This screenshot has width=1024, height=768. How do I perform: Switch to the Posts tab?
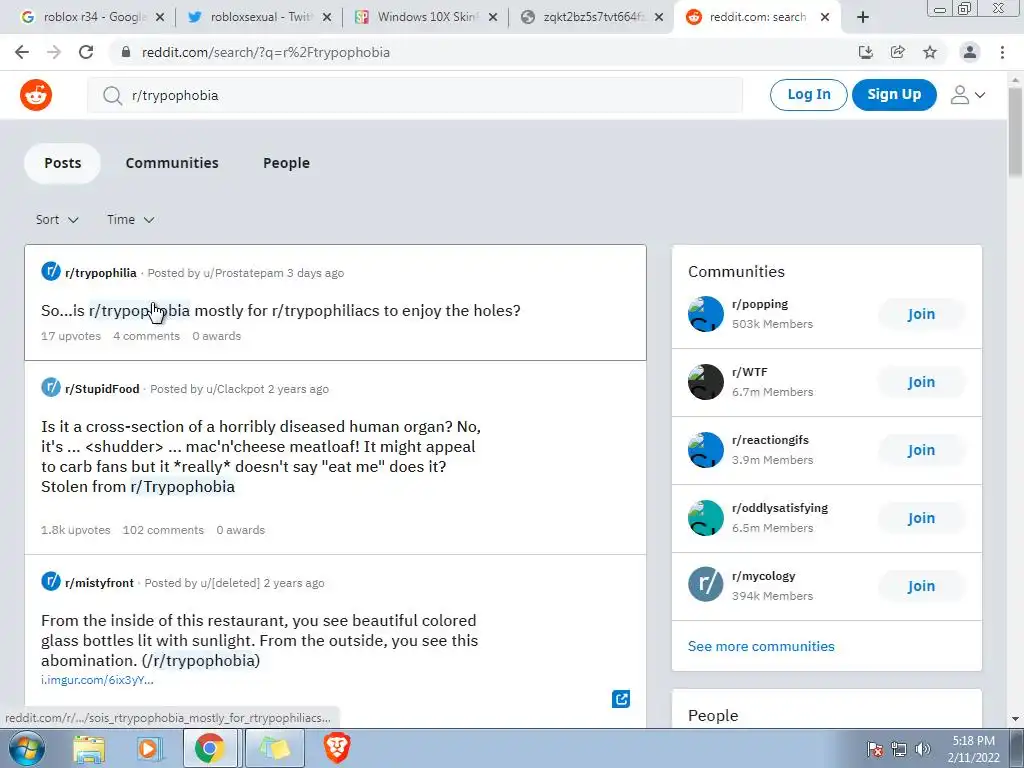pyautogui.click(x=63, y=163)
